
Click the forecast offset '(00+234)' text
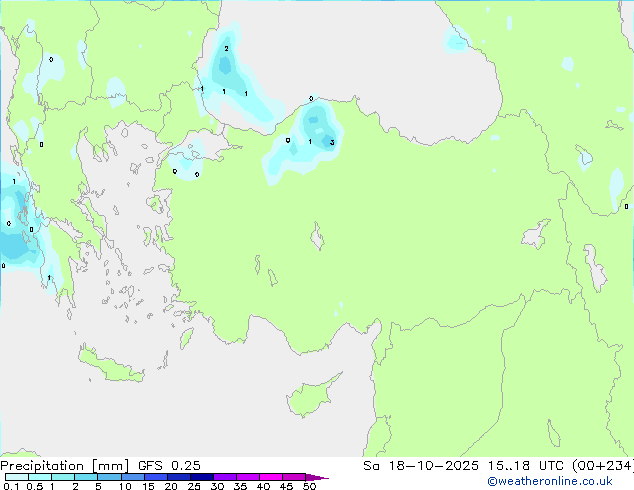coord(602,466)
